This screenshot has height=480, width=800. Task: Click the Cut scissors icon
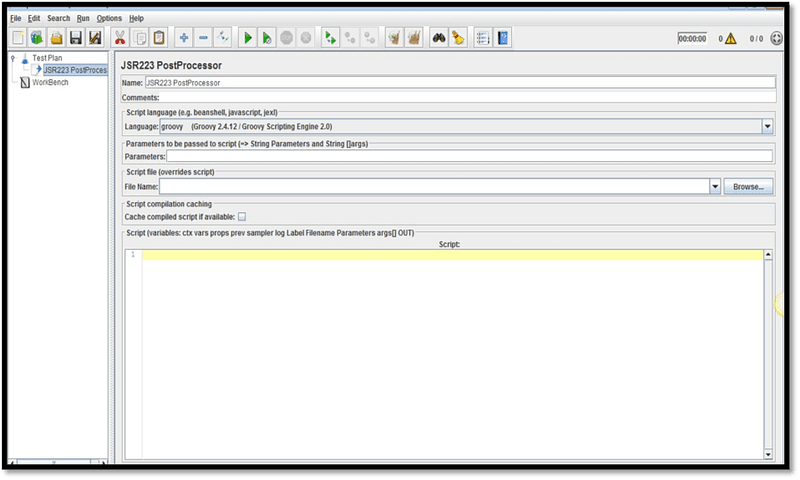pyautogui.click(x=120, y=38)
